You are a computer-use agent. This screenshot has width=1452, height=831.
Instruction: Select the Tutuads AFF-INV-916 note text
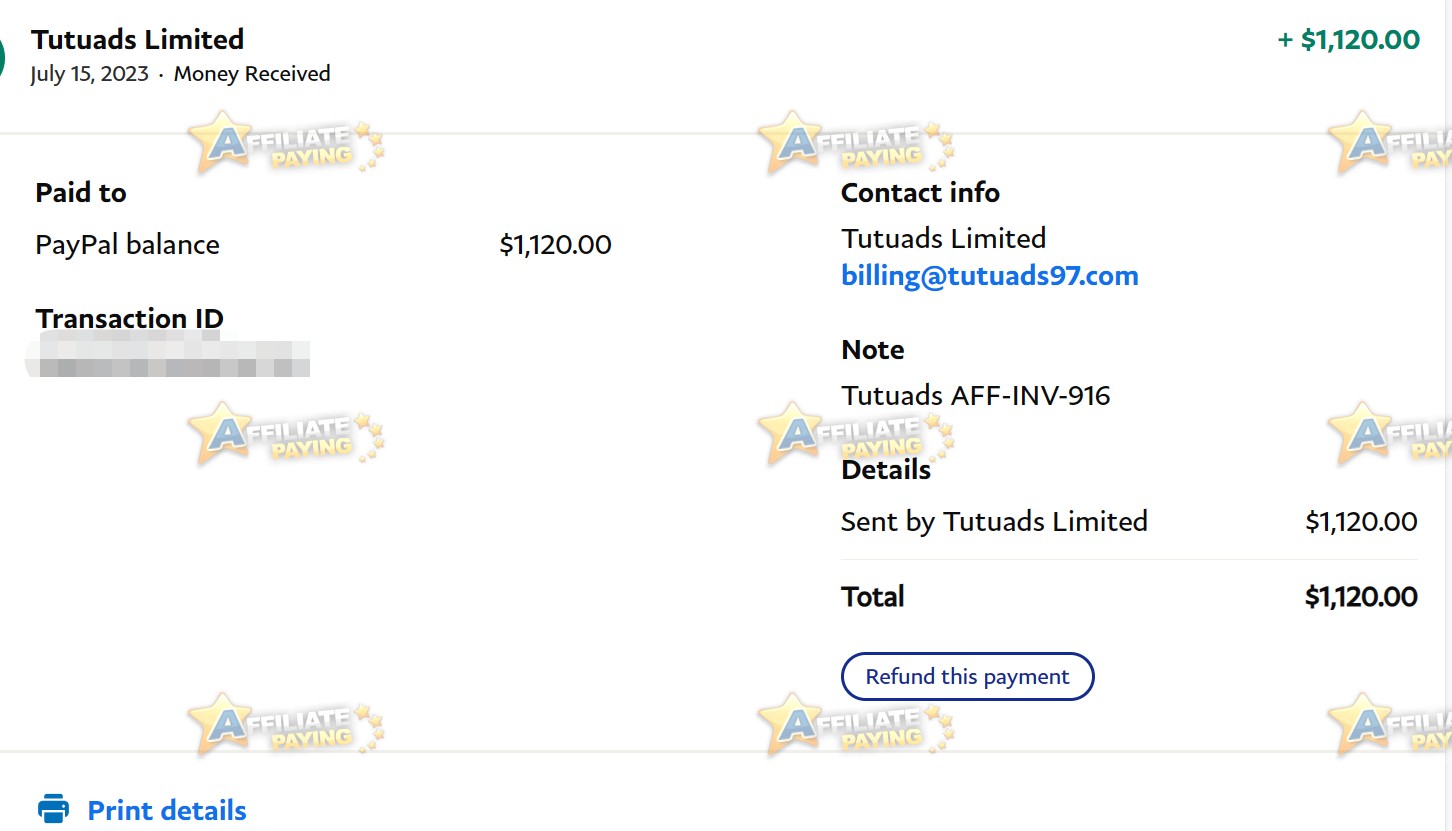(x=976, y=396)
